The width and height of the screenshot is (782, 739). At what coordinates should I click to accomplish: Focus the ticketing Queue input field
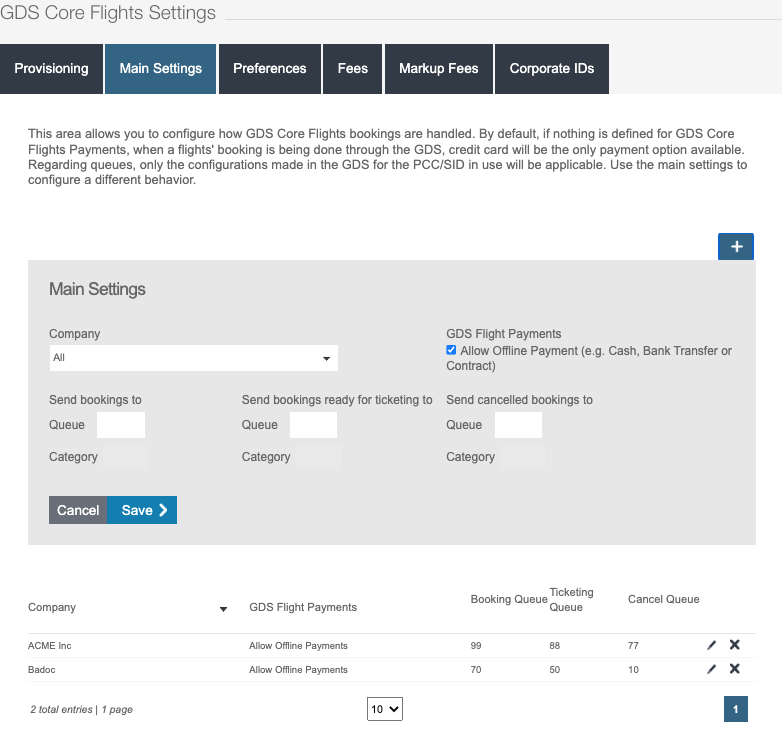click(313, 425)
